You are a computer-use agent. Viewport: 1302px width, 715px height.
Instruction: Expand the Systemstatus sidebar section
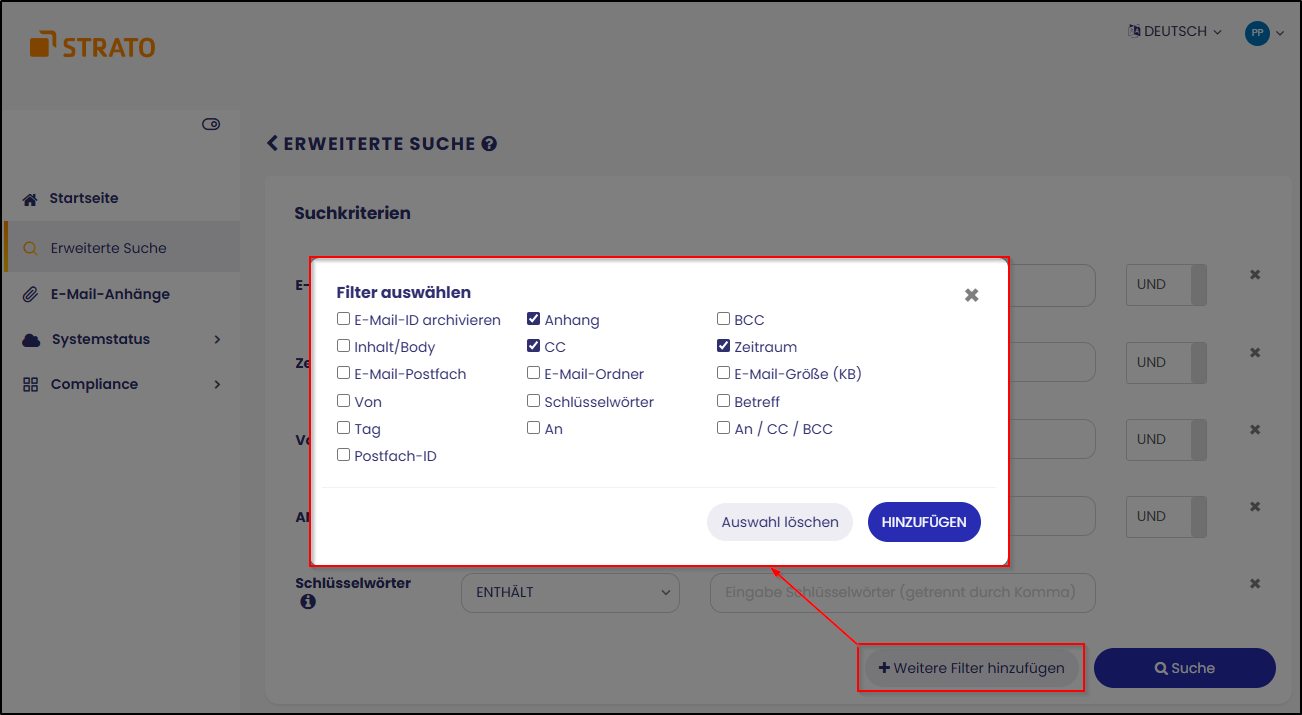217,339
